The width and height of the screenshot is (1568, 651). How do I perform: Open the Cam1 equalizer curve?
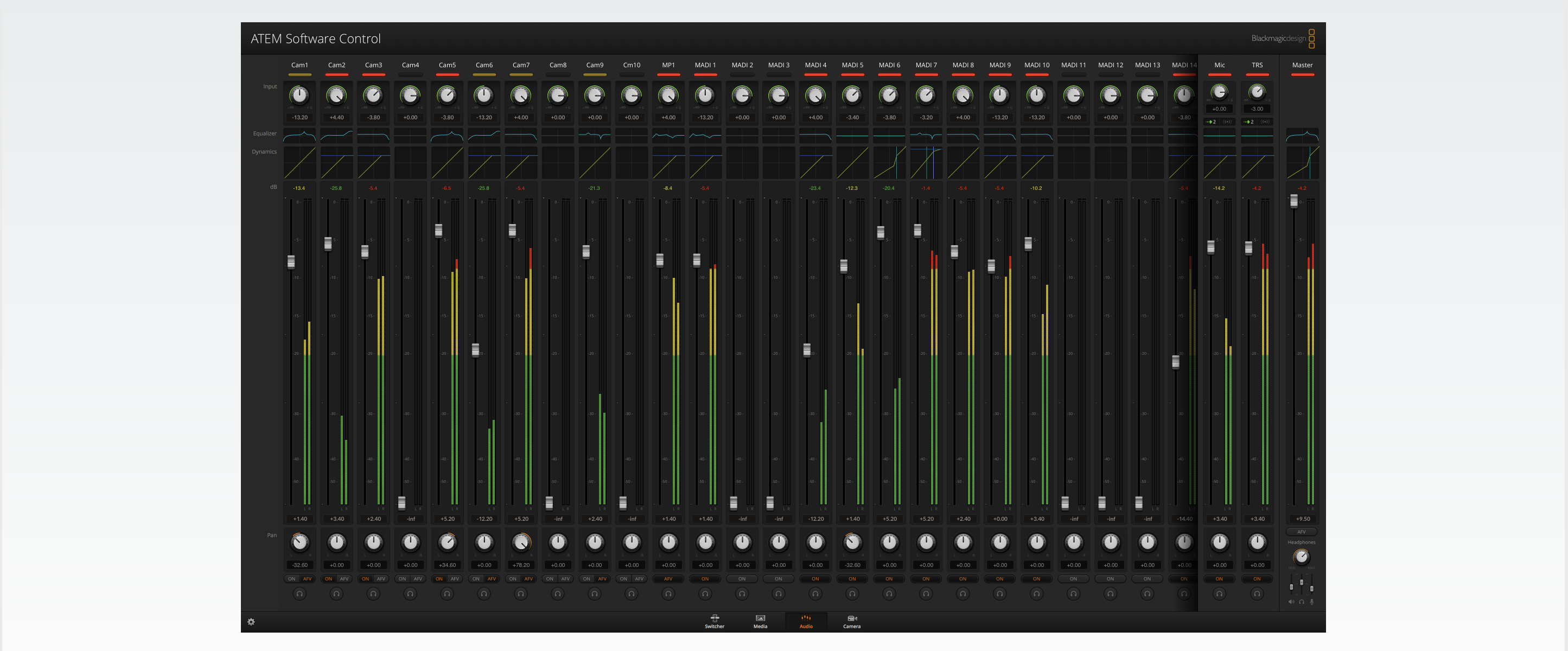coord(299,135)
